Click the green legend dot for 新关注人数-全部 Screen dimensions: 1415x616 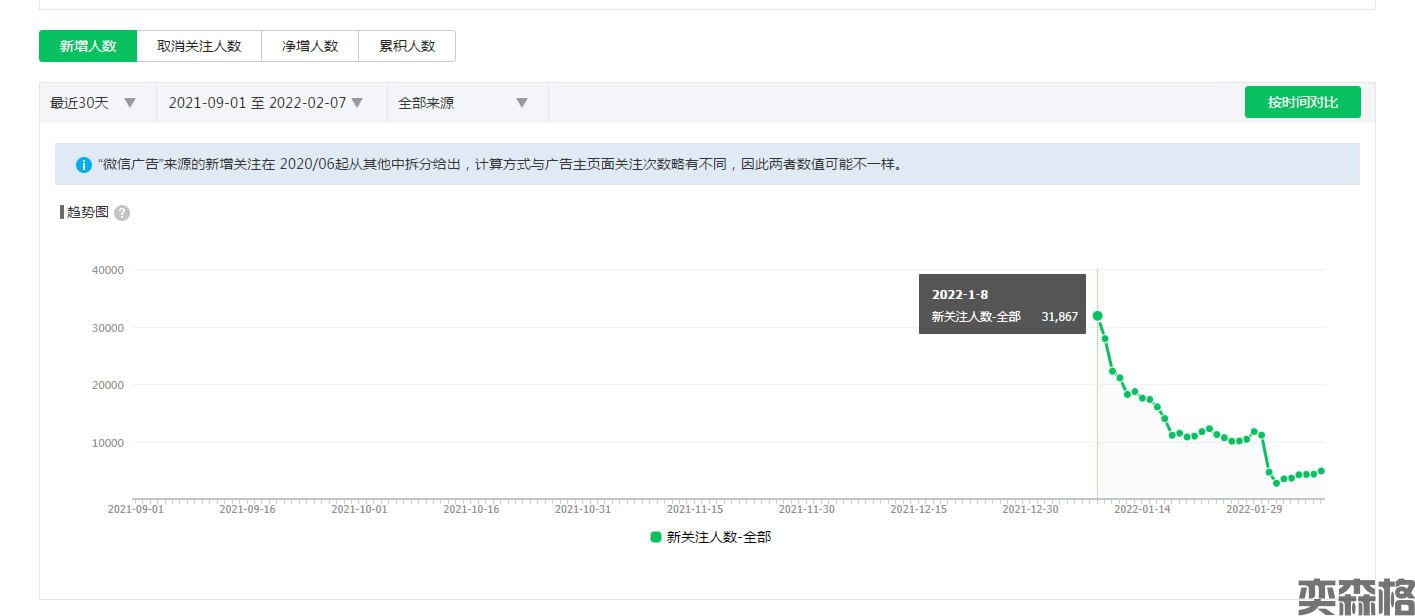point(656,537)
